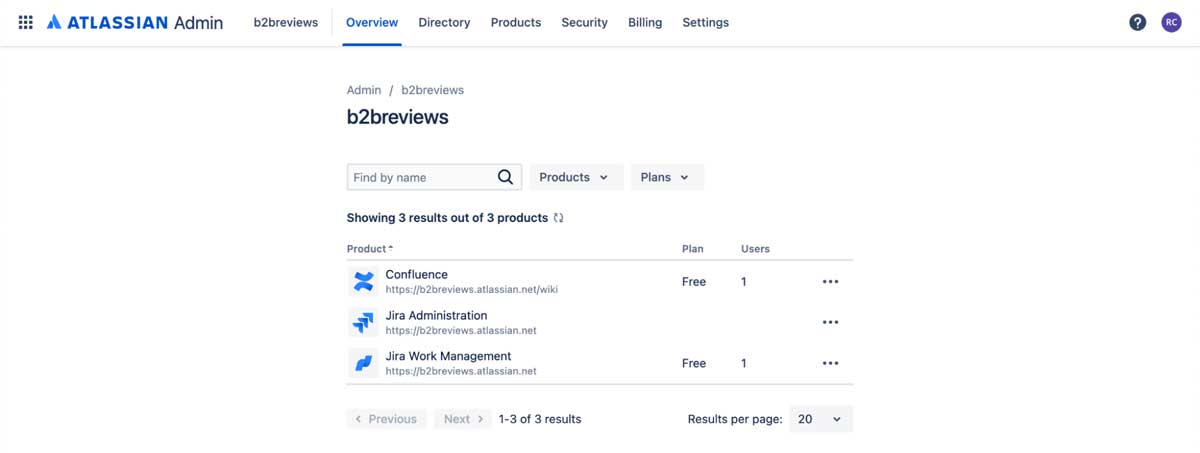Click the search magnifier icon
Image resolution: width=1200 pixels, height=453 pixels.
pyautogui.click(x=506, y=177)
